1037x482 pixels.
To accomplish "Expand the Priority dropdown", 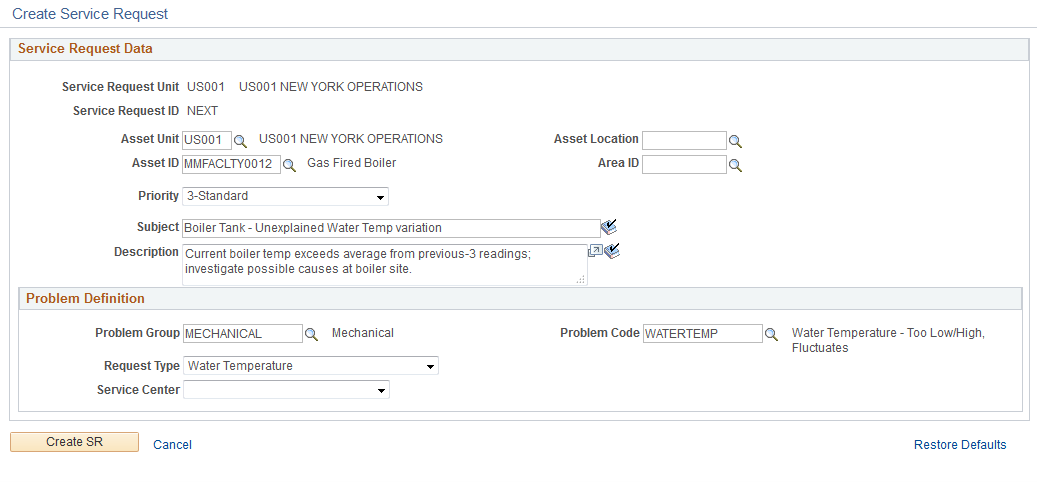I will (285, 196).
